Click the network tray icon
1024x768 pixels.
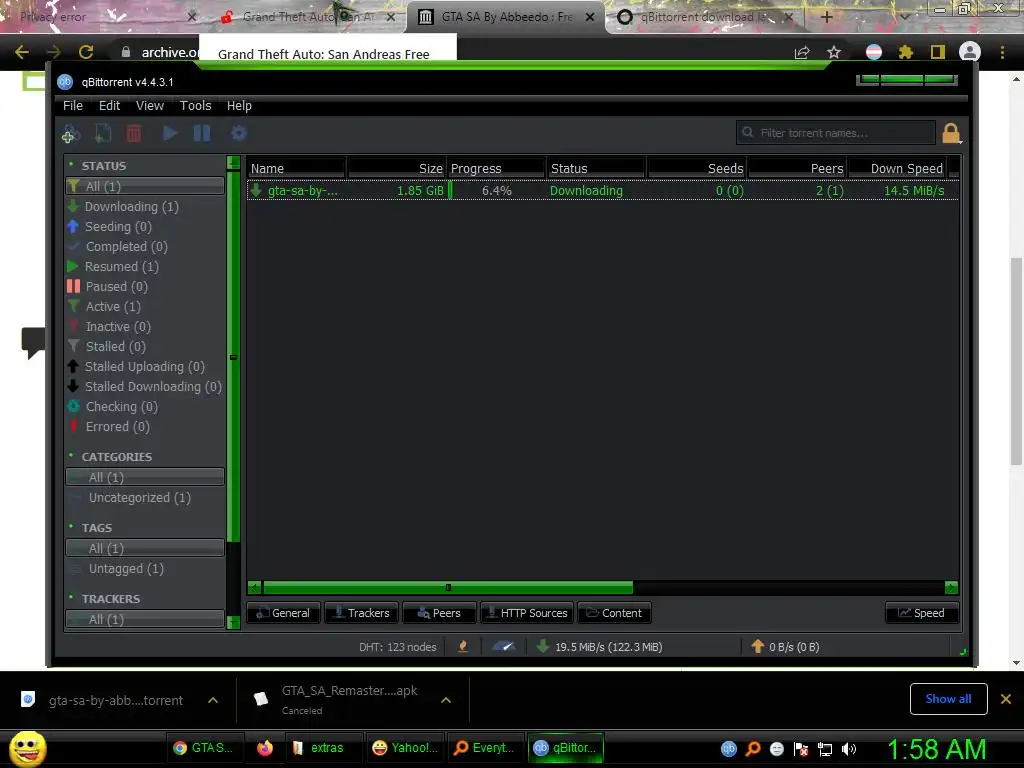pyautogui.click(x=825, y=748)
